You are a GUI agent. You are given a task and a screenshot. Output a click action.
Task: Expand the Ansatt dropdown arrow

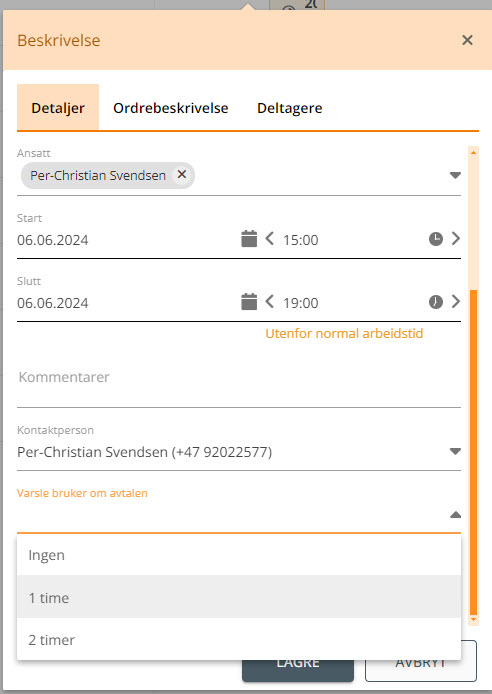[x=455, y=175]
